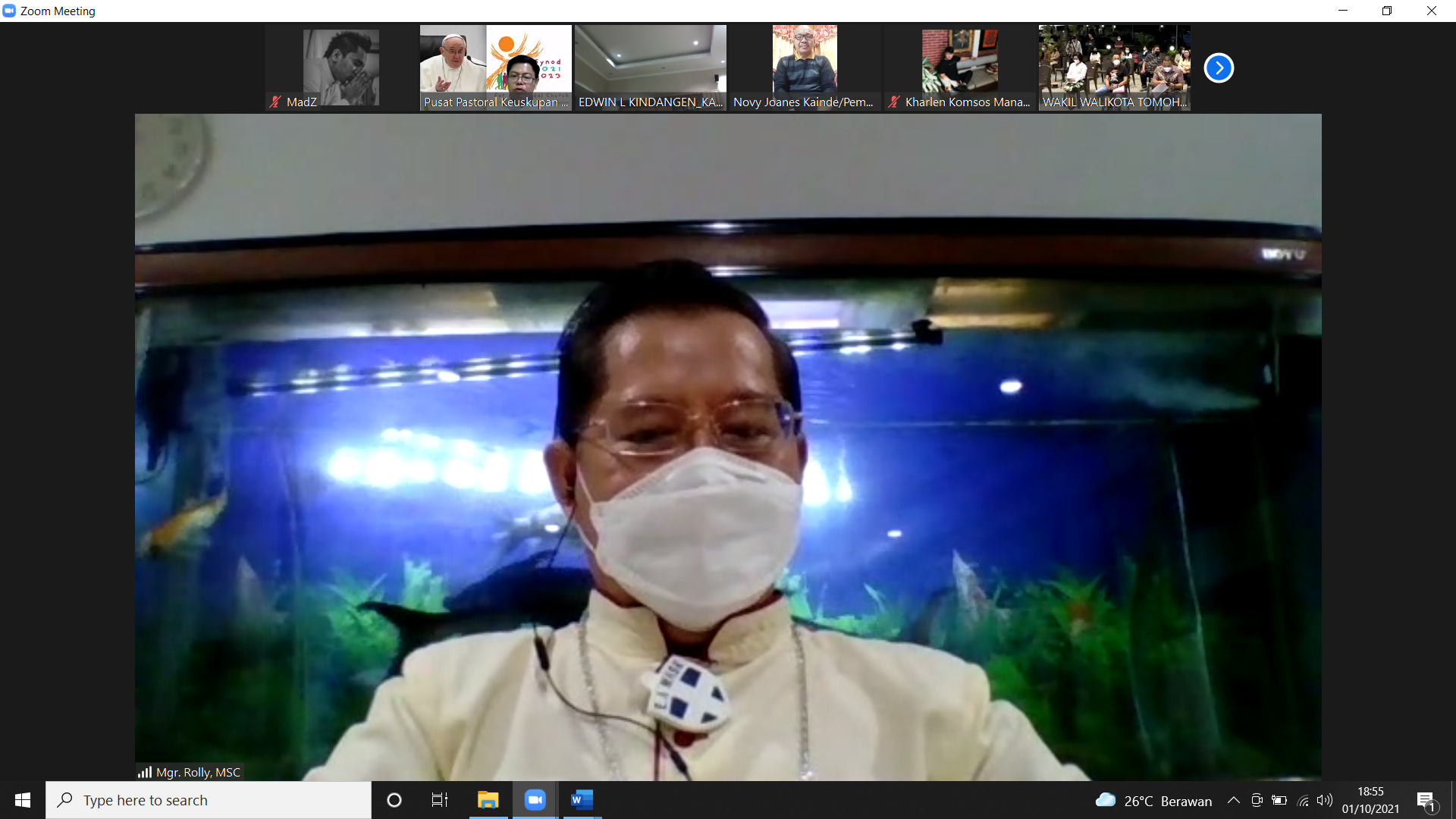Image resolution: width=1456 pixels, height=819 pixels.
Task: Click Mgr. Rolly signal strength icon
Action: pyautogui.click(x=145, y=772)
